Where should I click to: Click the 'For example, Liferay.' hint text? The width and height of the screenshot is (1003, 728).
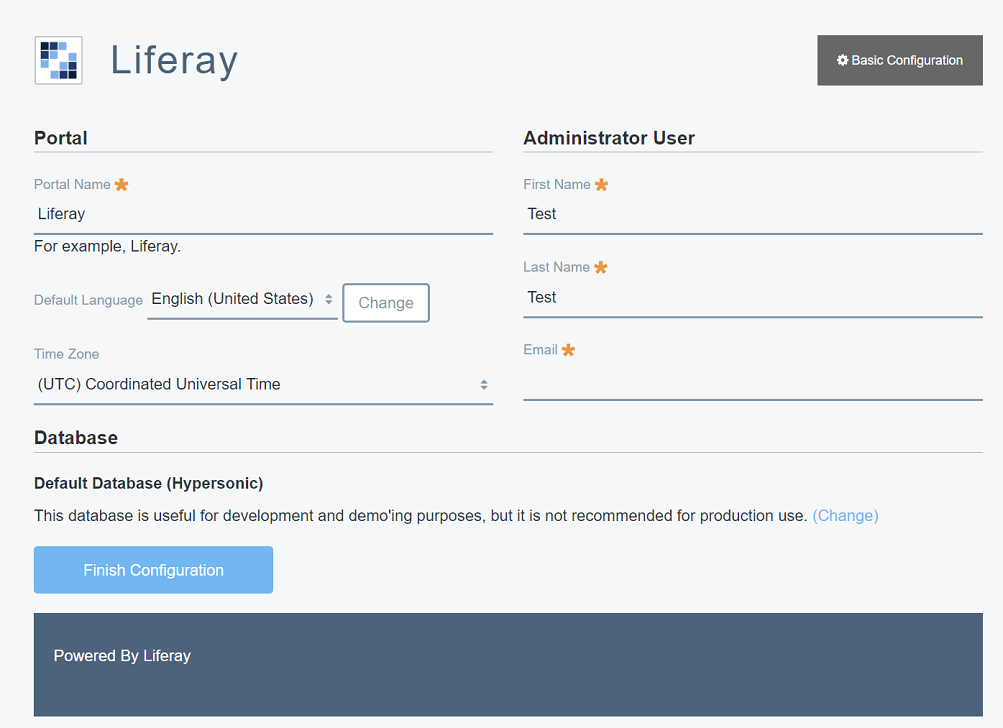(107, 246)
